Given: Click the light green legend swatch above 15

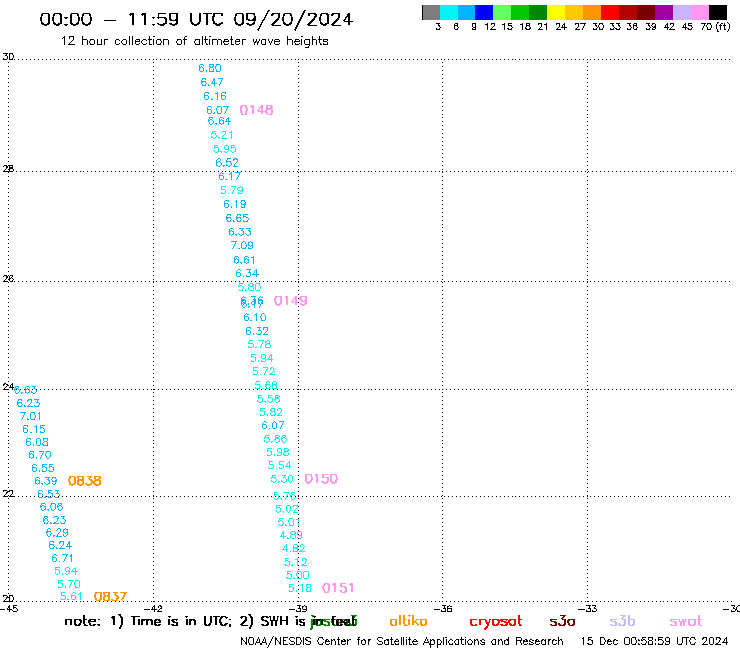Looking at the screenshot, I should coord(502,12).
